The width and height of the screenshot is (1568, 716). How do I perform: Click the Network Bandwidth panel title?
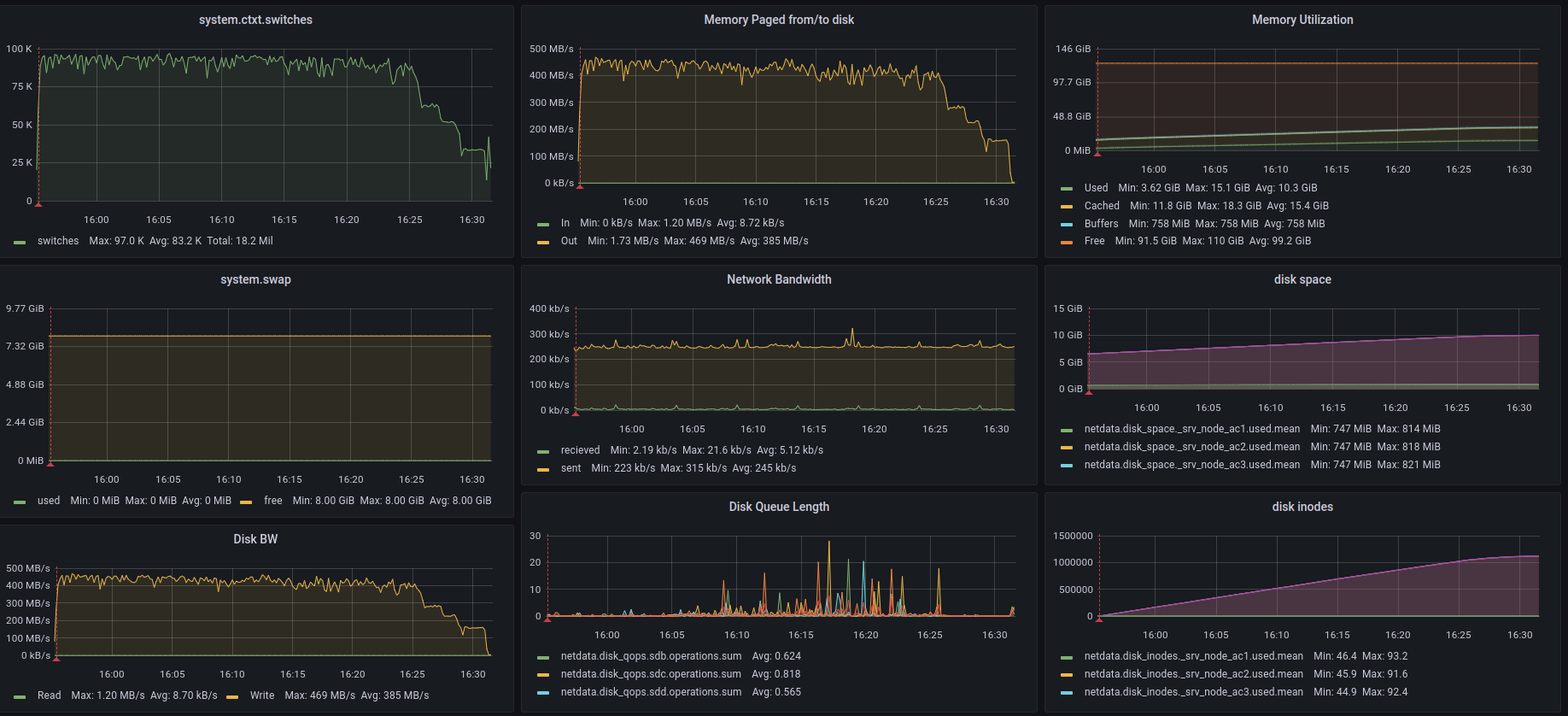(778, 279)
